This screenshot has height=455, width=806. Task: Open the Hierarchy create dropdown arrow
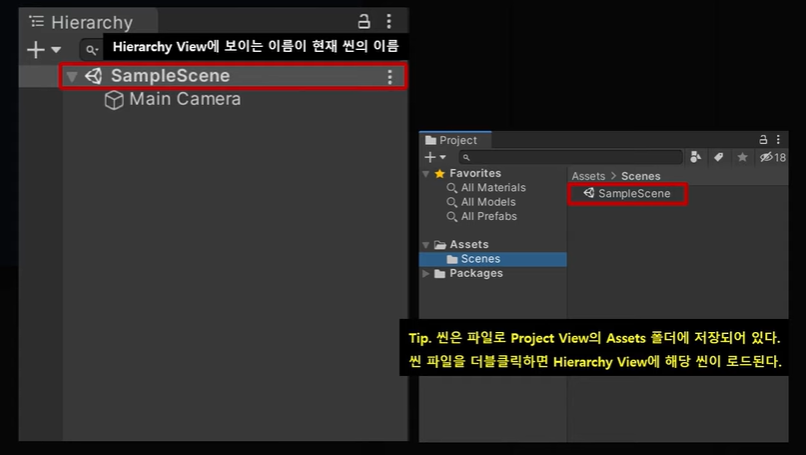click(56, 50)
